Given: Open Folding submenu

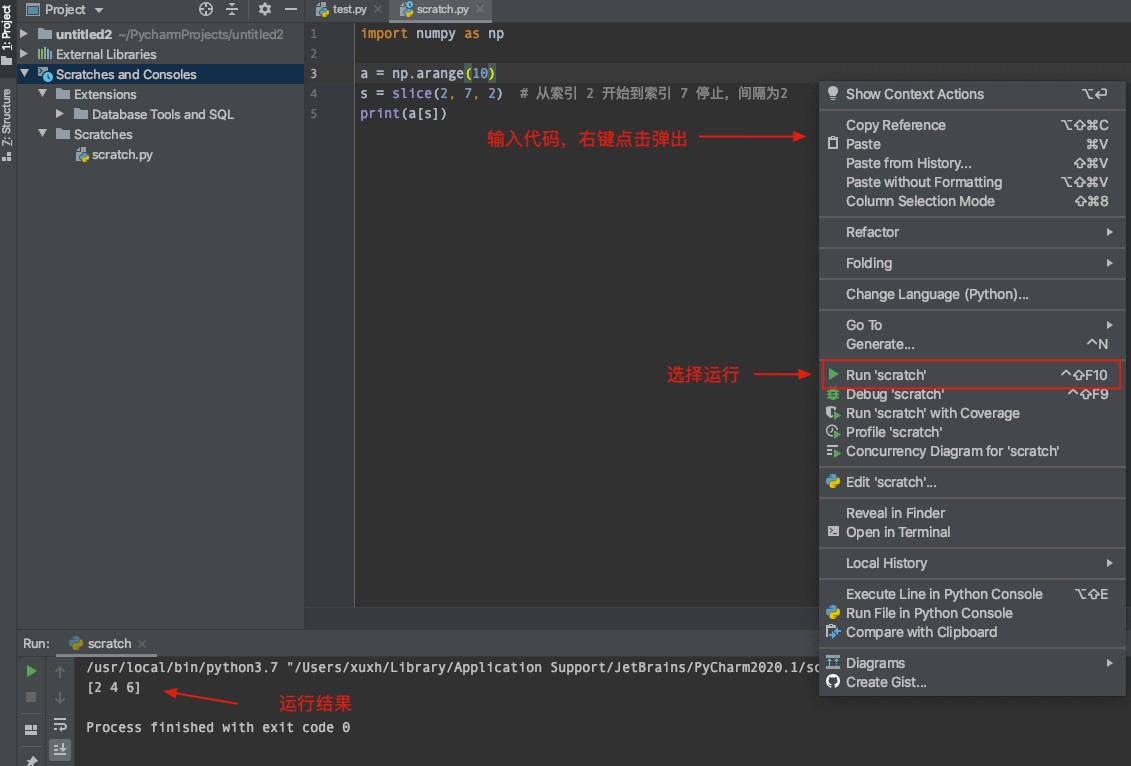Looking at the screenshot, I should pos(972,263).
